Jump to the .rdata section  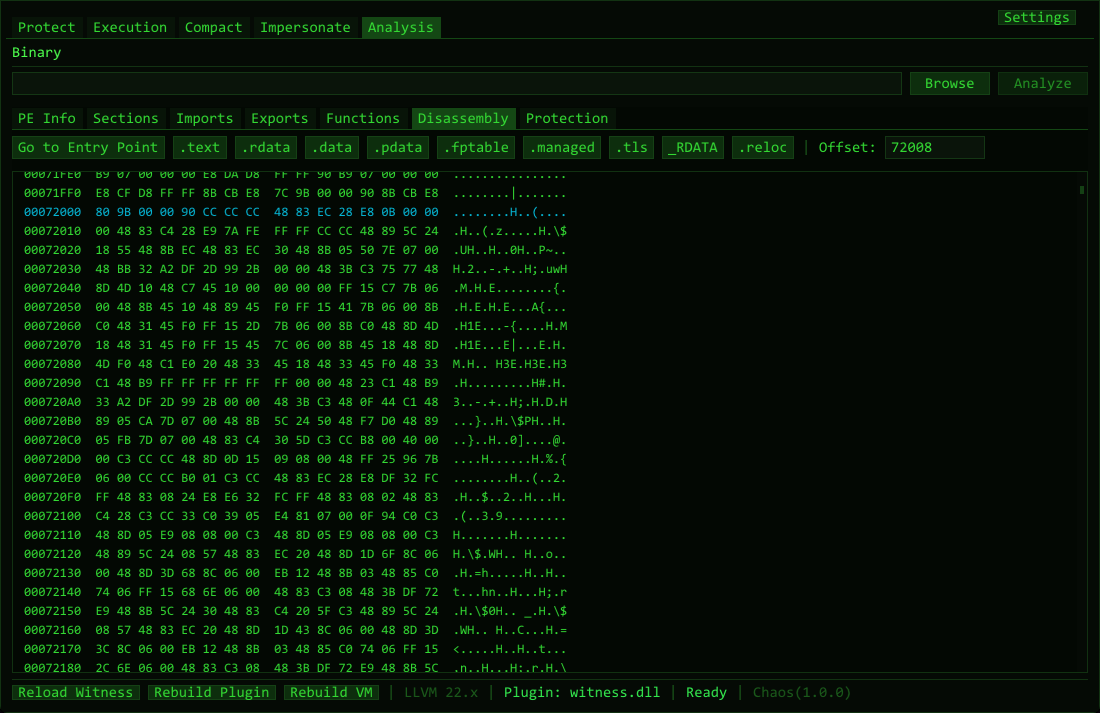[x=265, y=148]
